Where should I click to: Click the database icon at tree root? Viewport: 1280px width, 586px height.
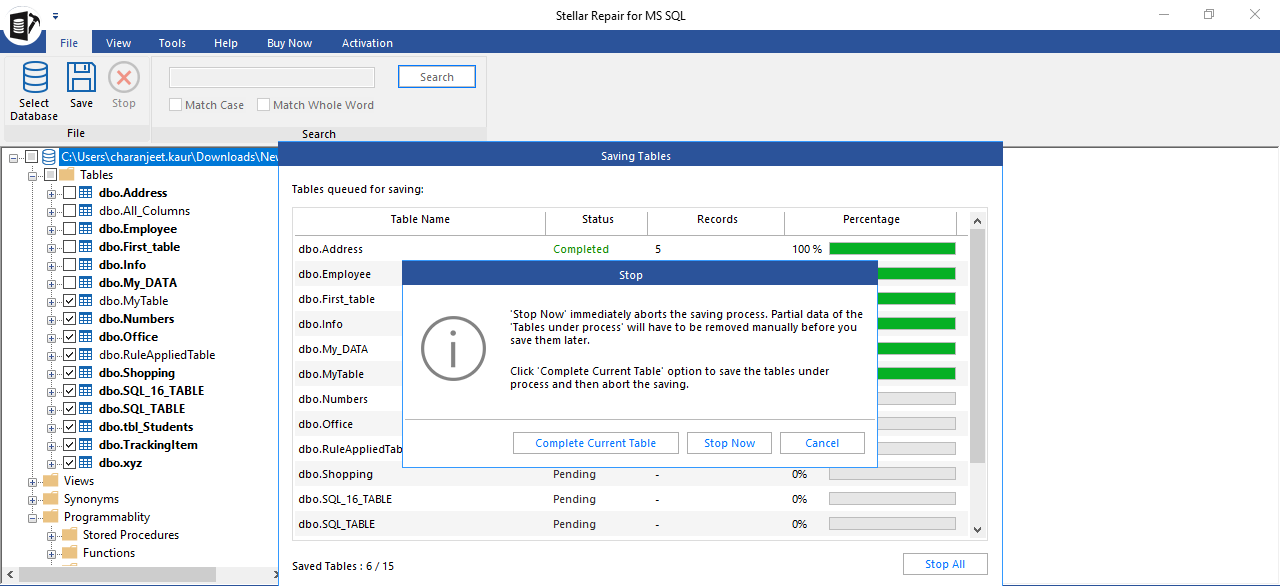49,157
